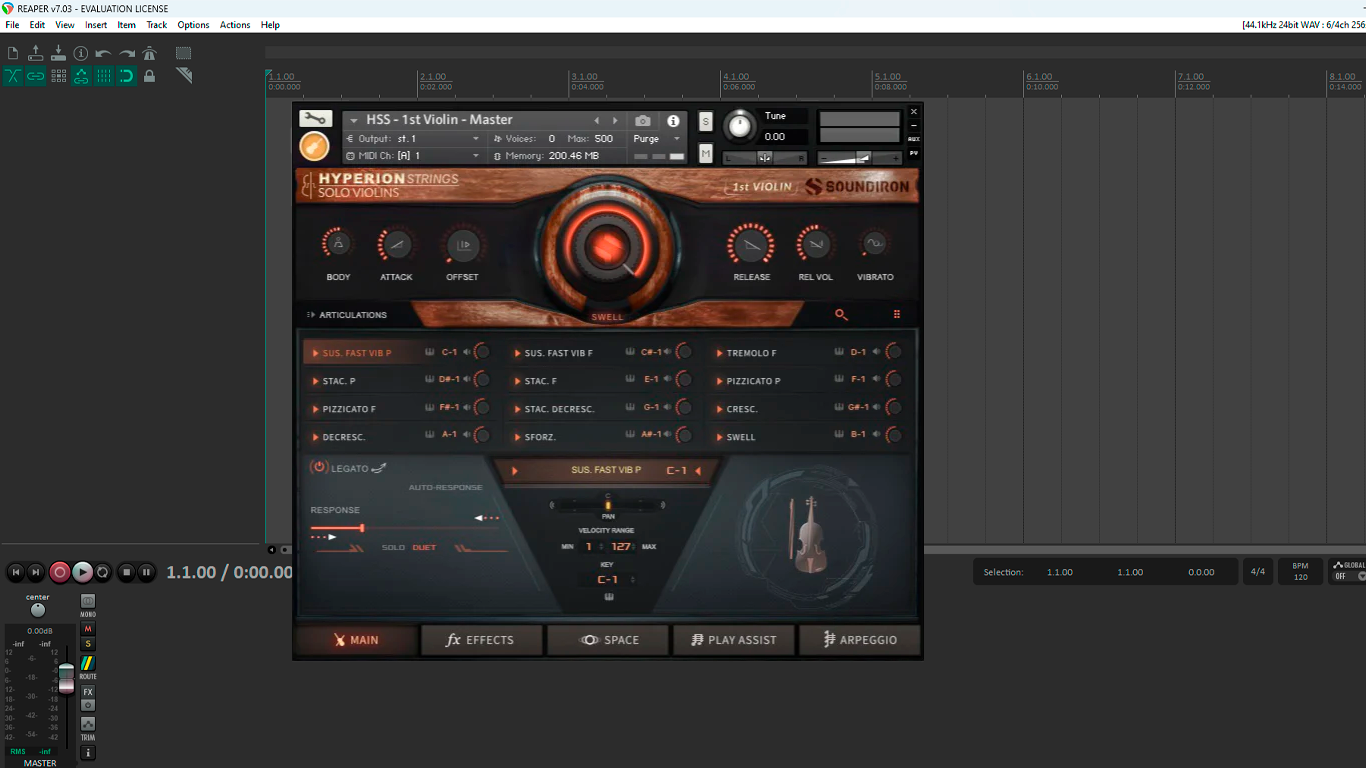The width and height of the screenshot is (1366, 768).
Task: Click the Vibrato knob
Action: pyautogui.click(x=875, y=244)
